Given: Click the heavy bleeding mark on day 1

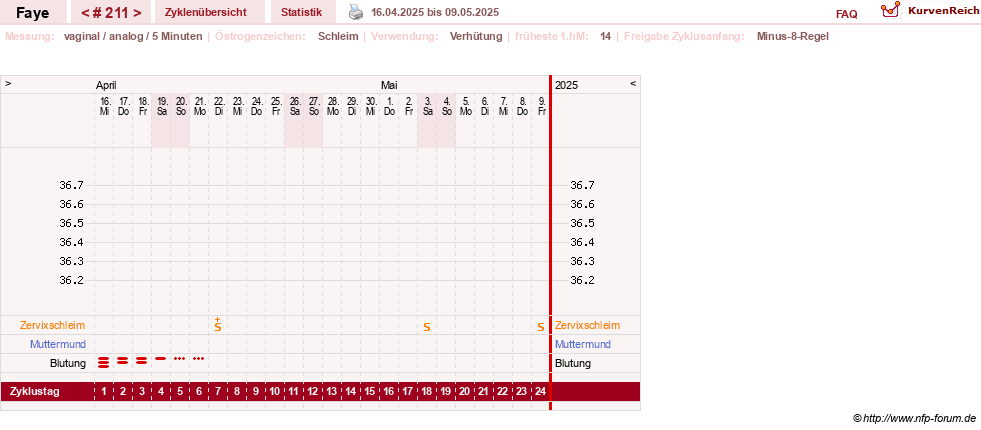Looking at the screenshot, I should pos(104,361).
